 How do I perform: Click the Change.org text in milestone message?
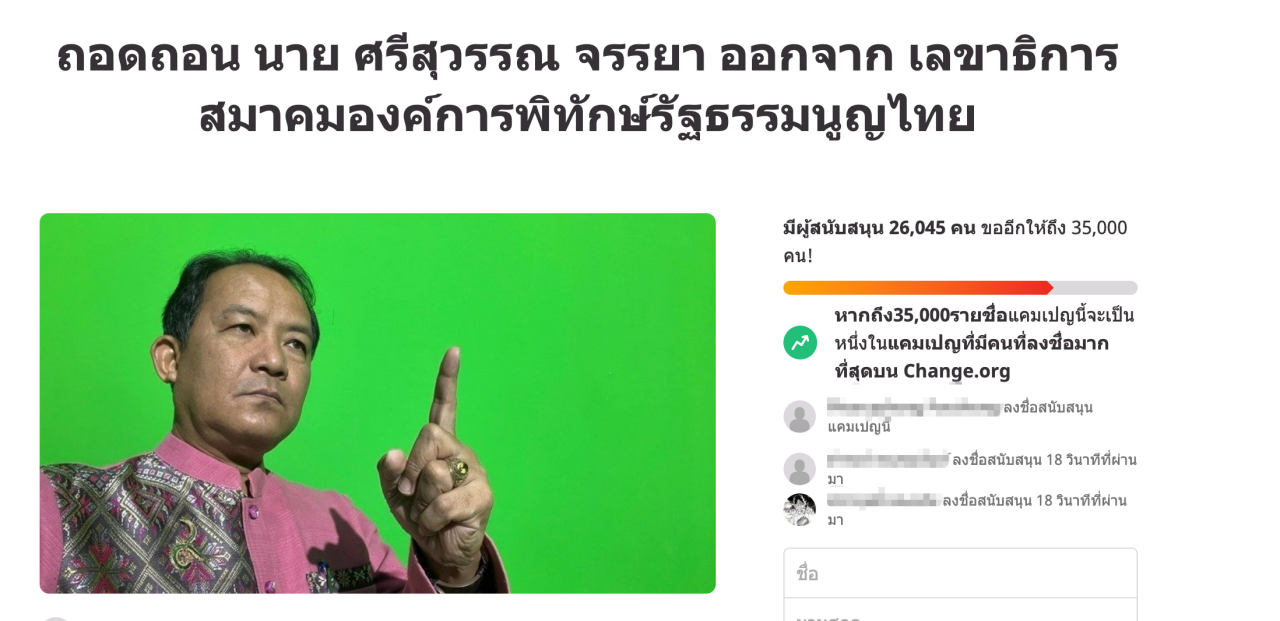[957, 371]
